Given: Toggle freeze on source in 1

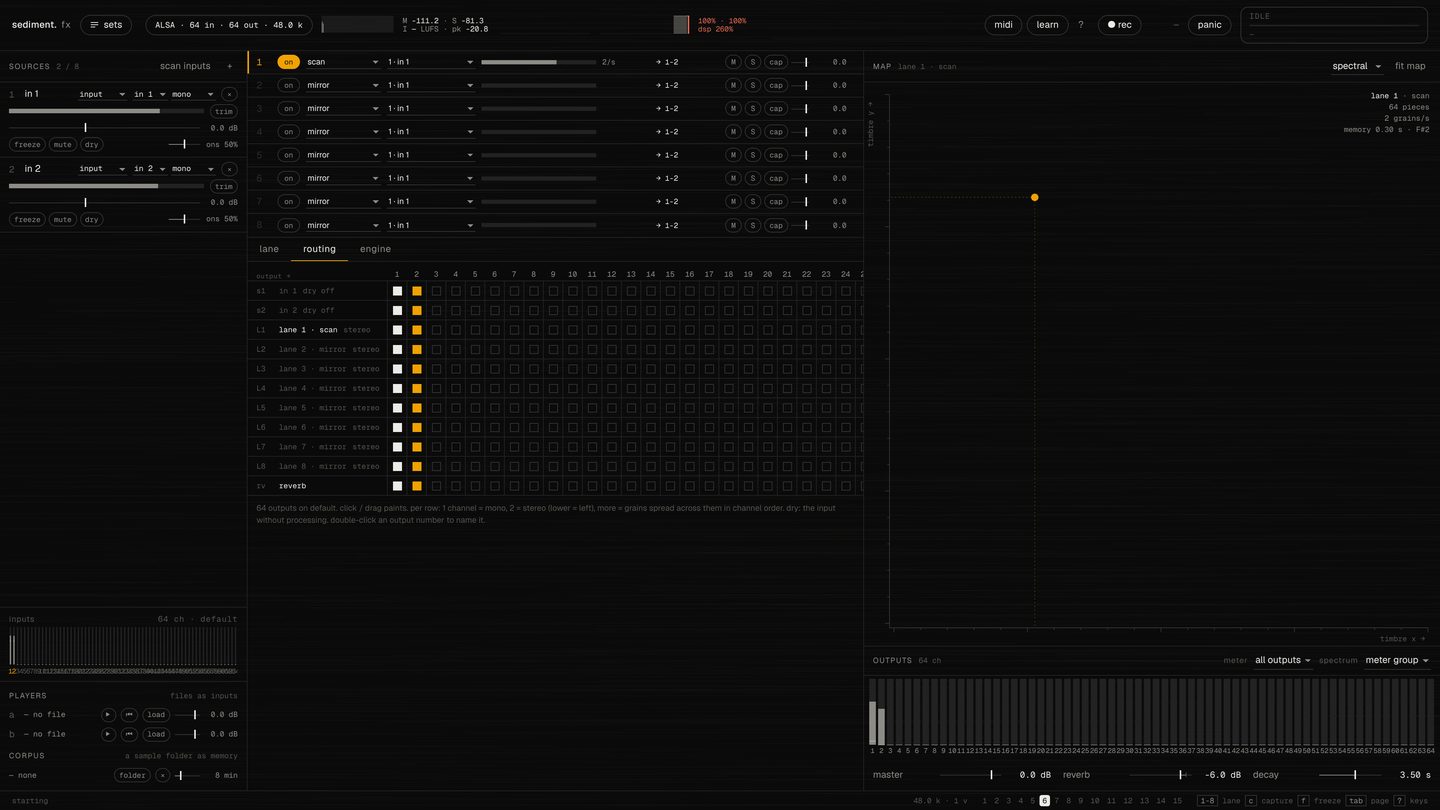Looking at the screenshot, I should click(27, 144).
